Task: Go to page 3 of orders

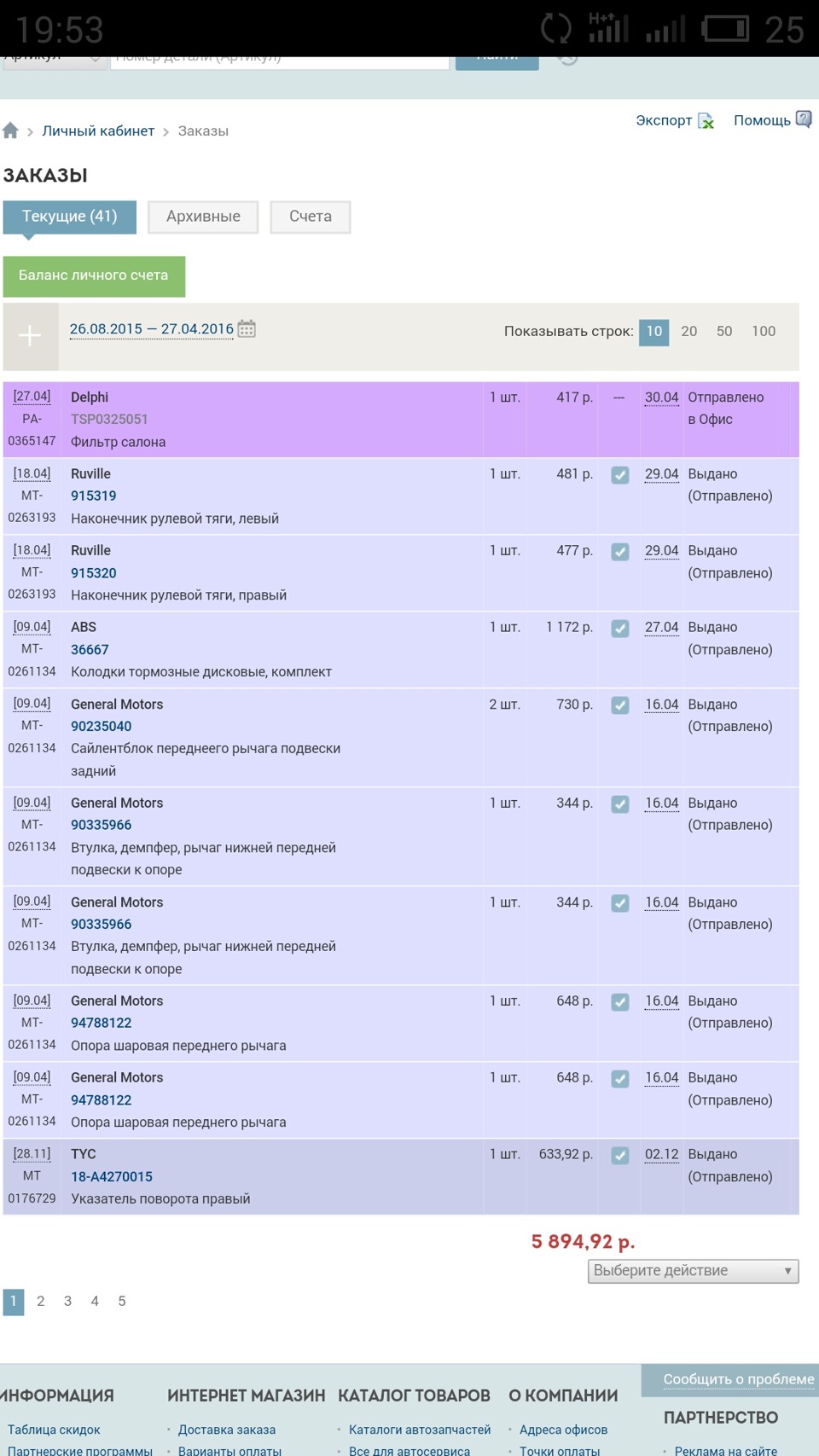Action: 67,1301
